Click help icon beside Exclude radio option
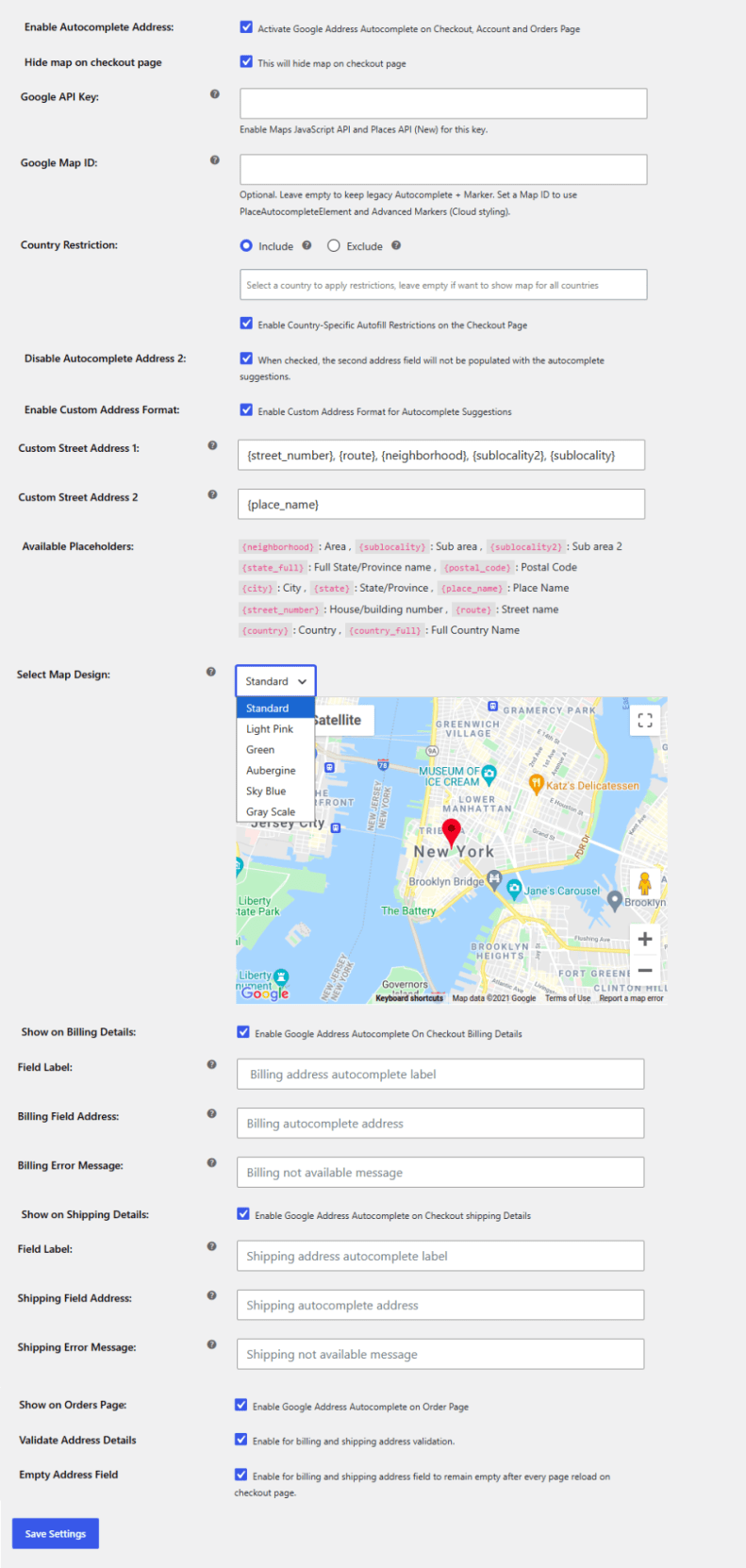The width and height of the screenshot is (746, 1568). coord(396,245)
